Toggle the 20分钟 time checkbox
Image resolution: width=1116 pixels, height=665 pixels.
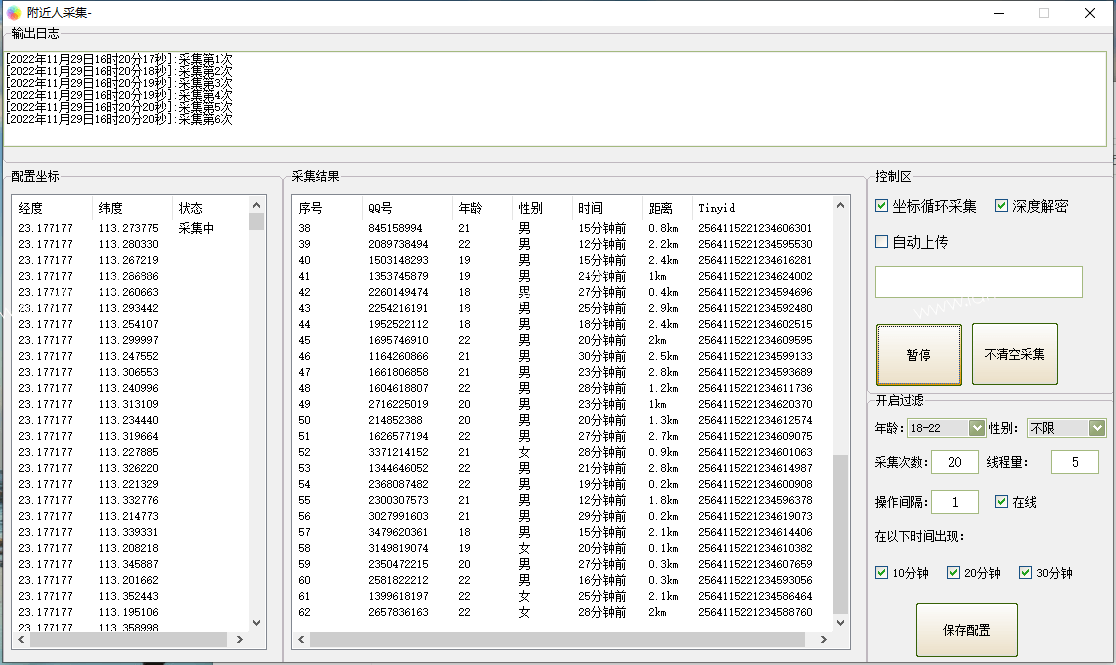(x=953, y=572)
